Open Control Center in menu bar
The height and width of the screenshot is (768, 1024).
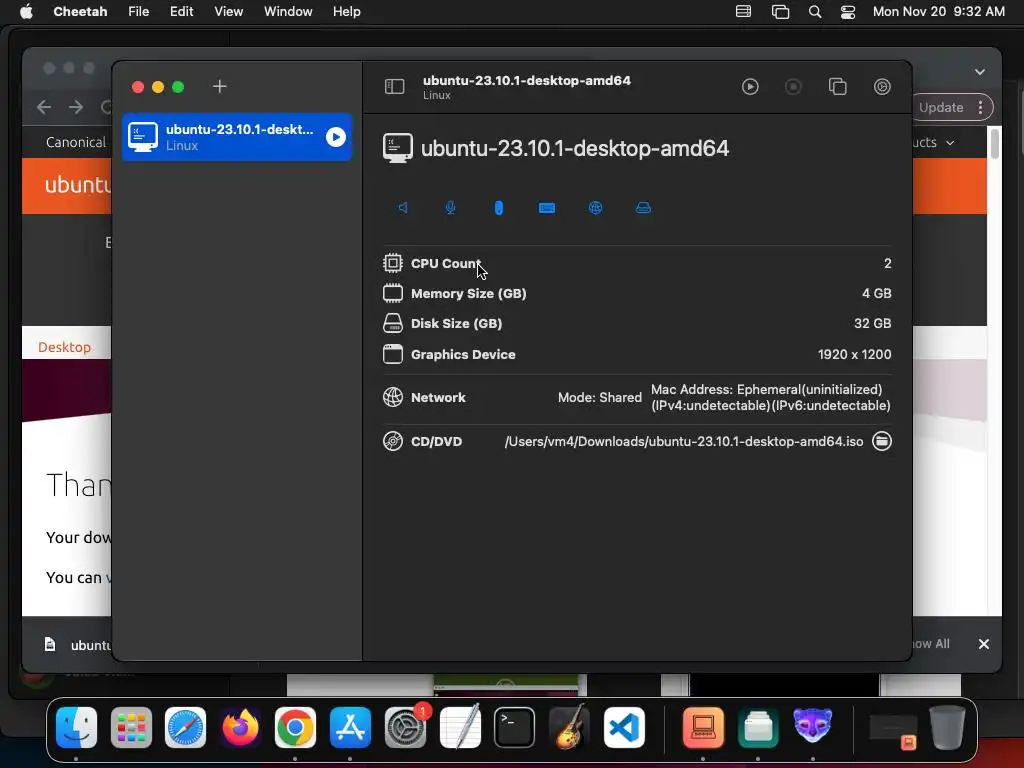click(x=848, y=12)
